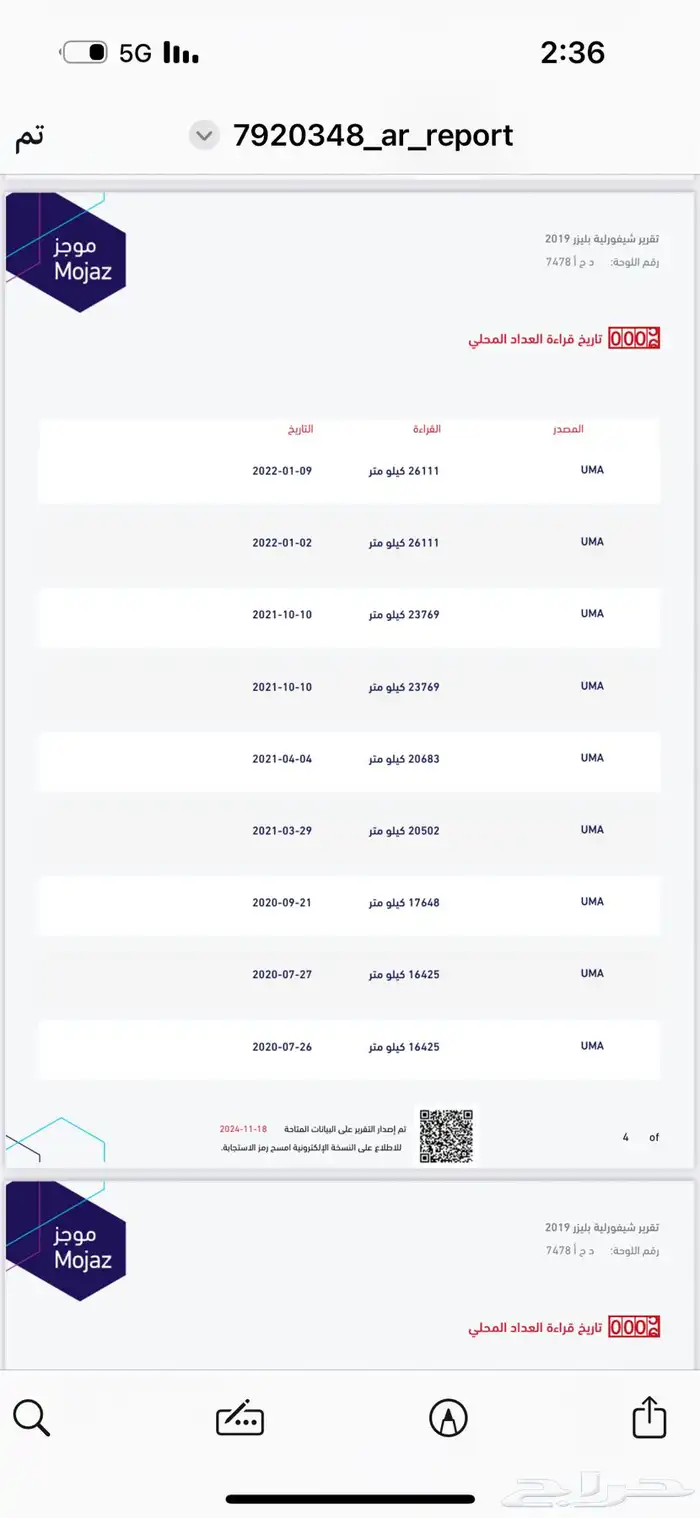Image resolution: width=700 pixels, height=1518 pixels.
Task: Activate the markup pen icon
Action: pyautogui.click(x=448, y=1418)
